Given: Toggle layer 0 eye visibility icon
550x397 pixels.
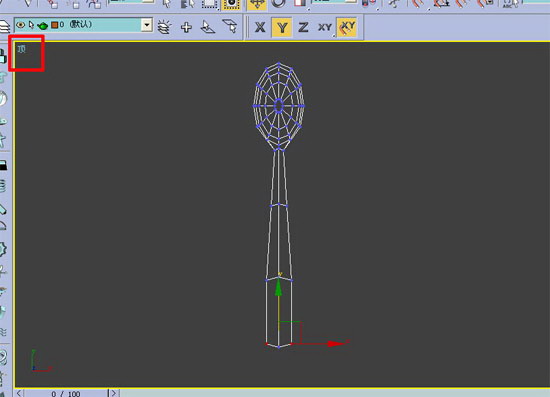Looking at the screenshot, I should click(21, 25).
